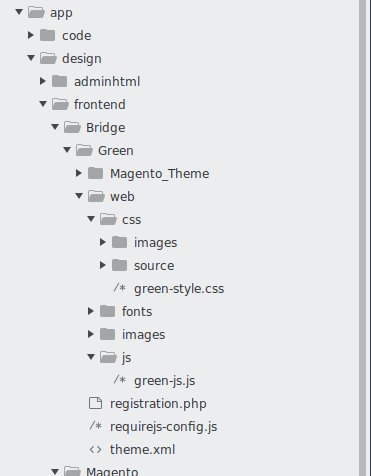
Task: Collapse the Green folder arrow
Action: [67, 150]
